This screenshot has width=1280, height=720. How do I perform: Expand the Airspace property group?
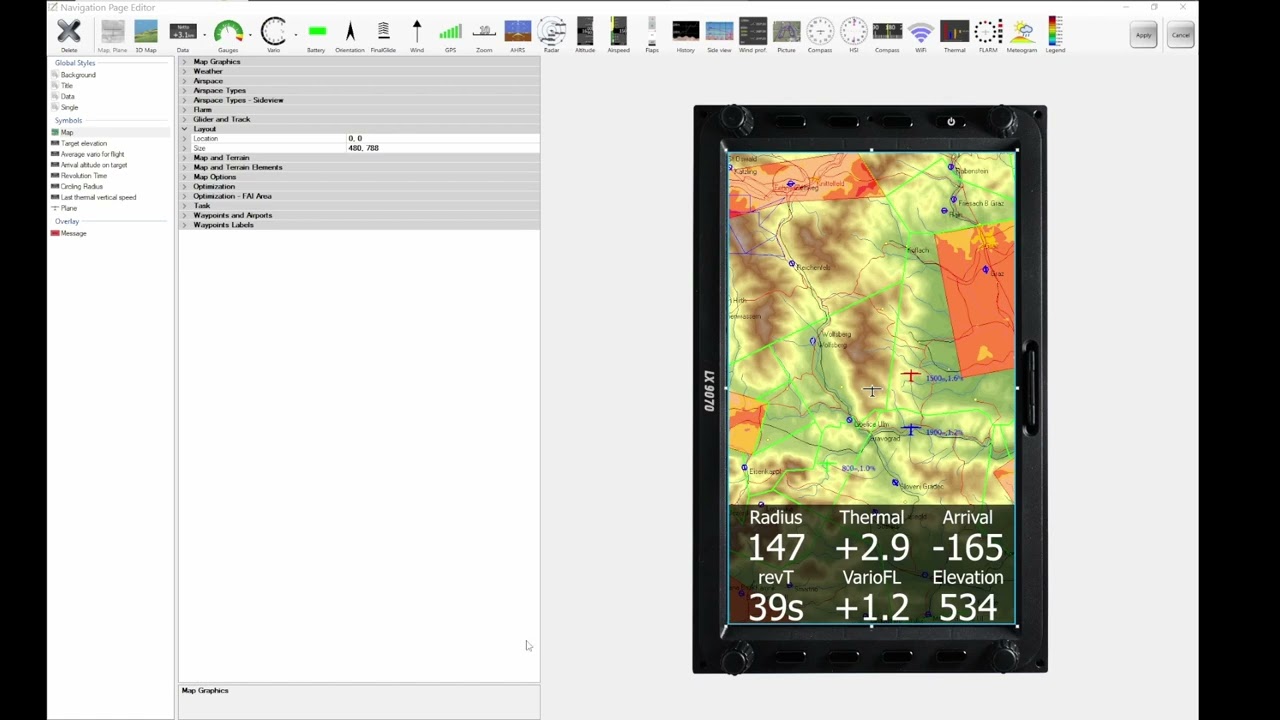(184, 81)
